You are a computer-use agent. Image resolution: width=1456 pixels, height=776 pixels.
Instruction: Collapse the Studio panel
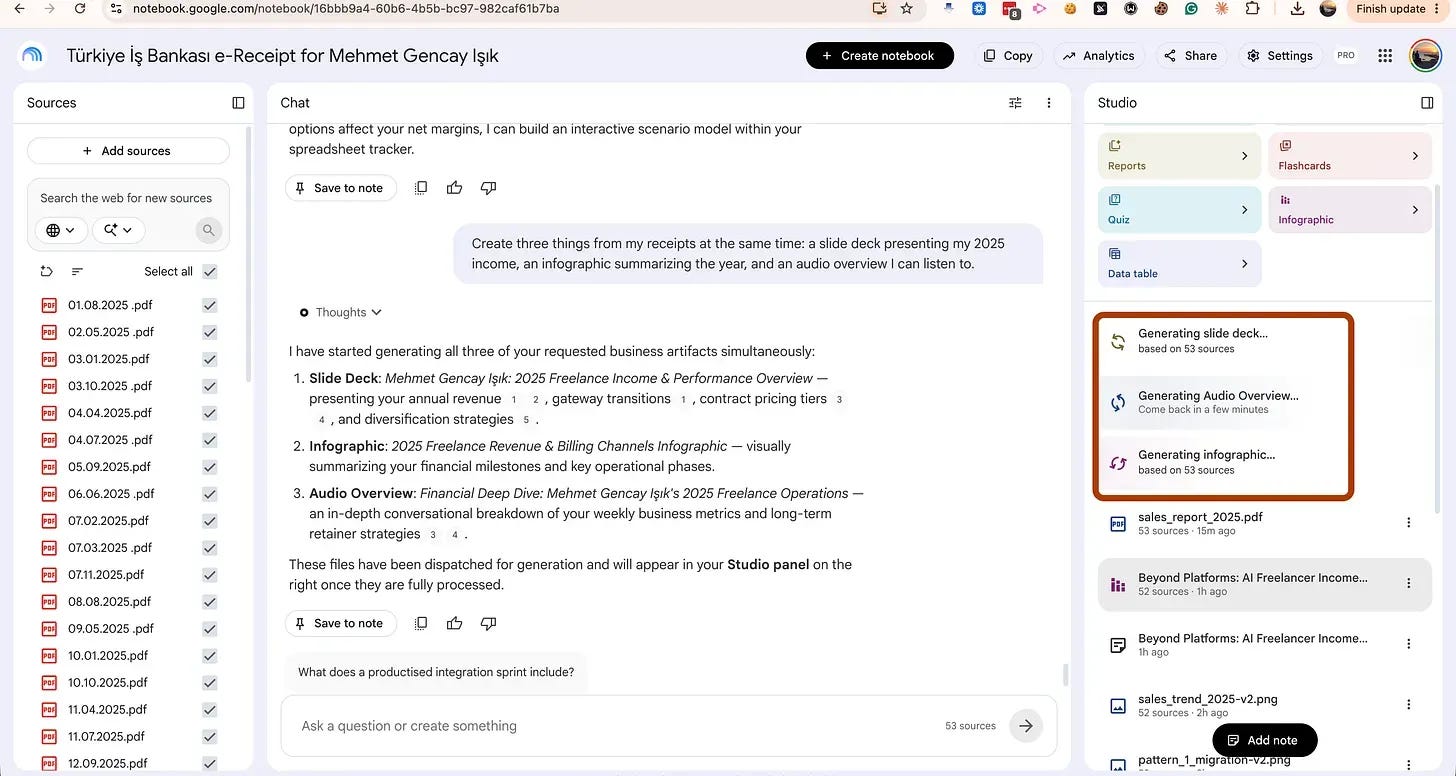[1427, 103]
